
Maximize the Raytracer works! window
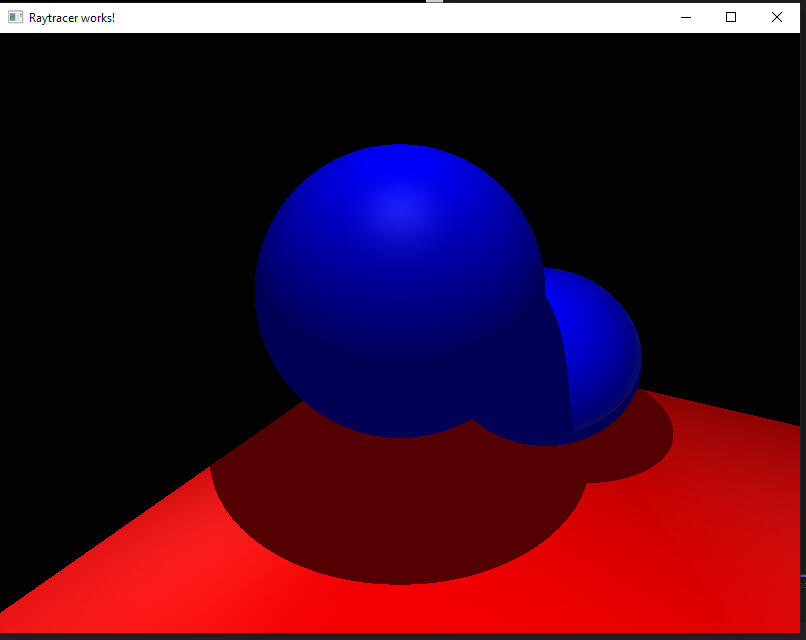coord(731,18)
